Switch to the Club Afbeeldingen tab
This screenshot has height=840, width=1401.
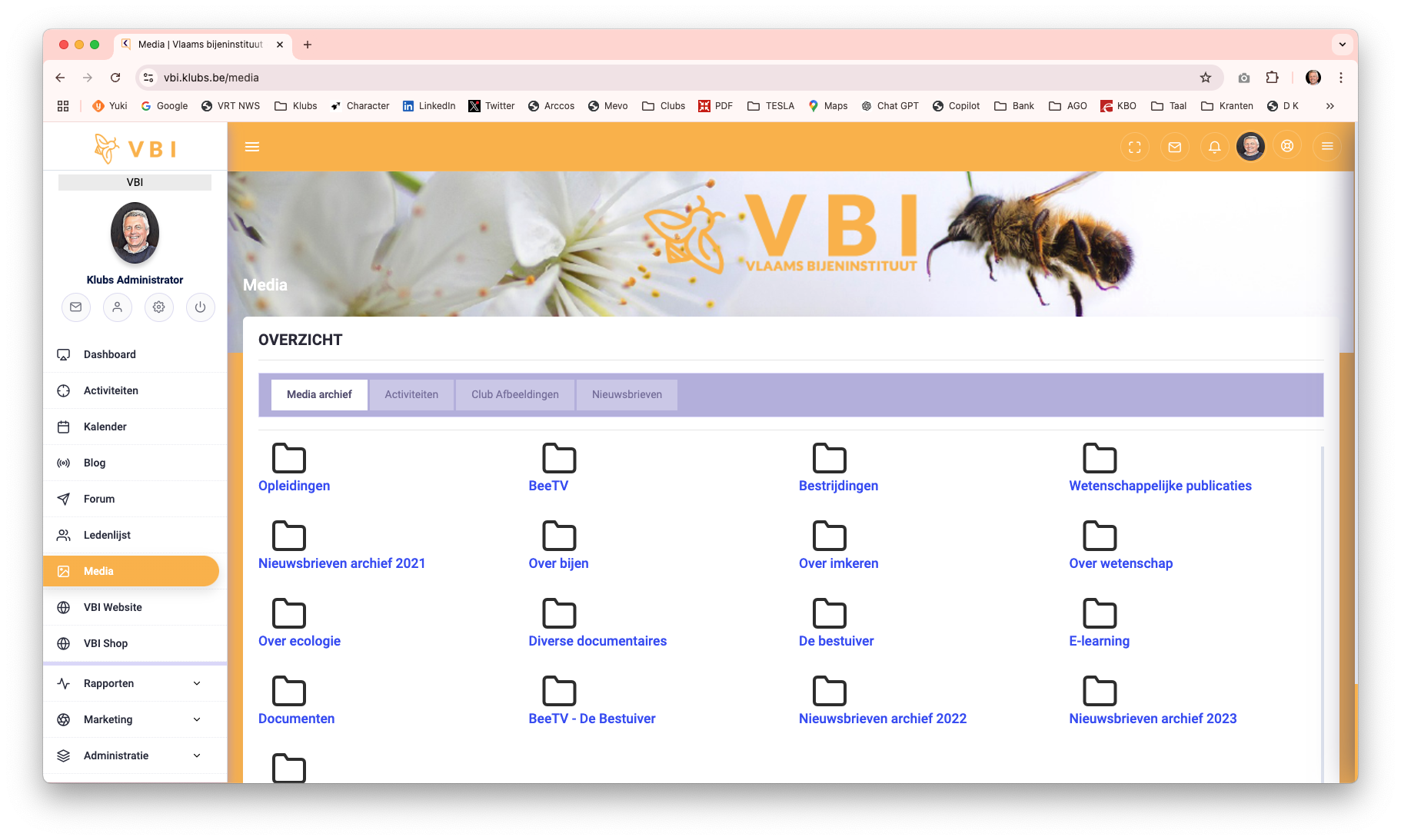[514, 394]
